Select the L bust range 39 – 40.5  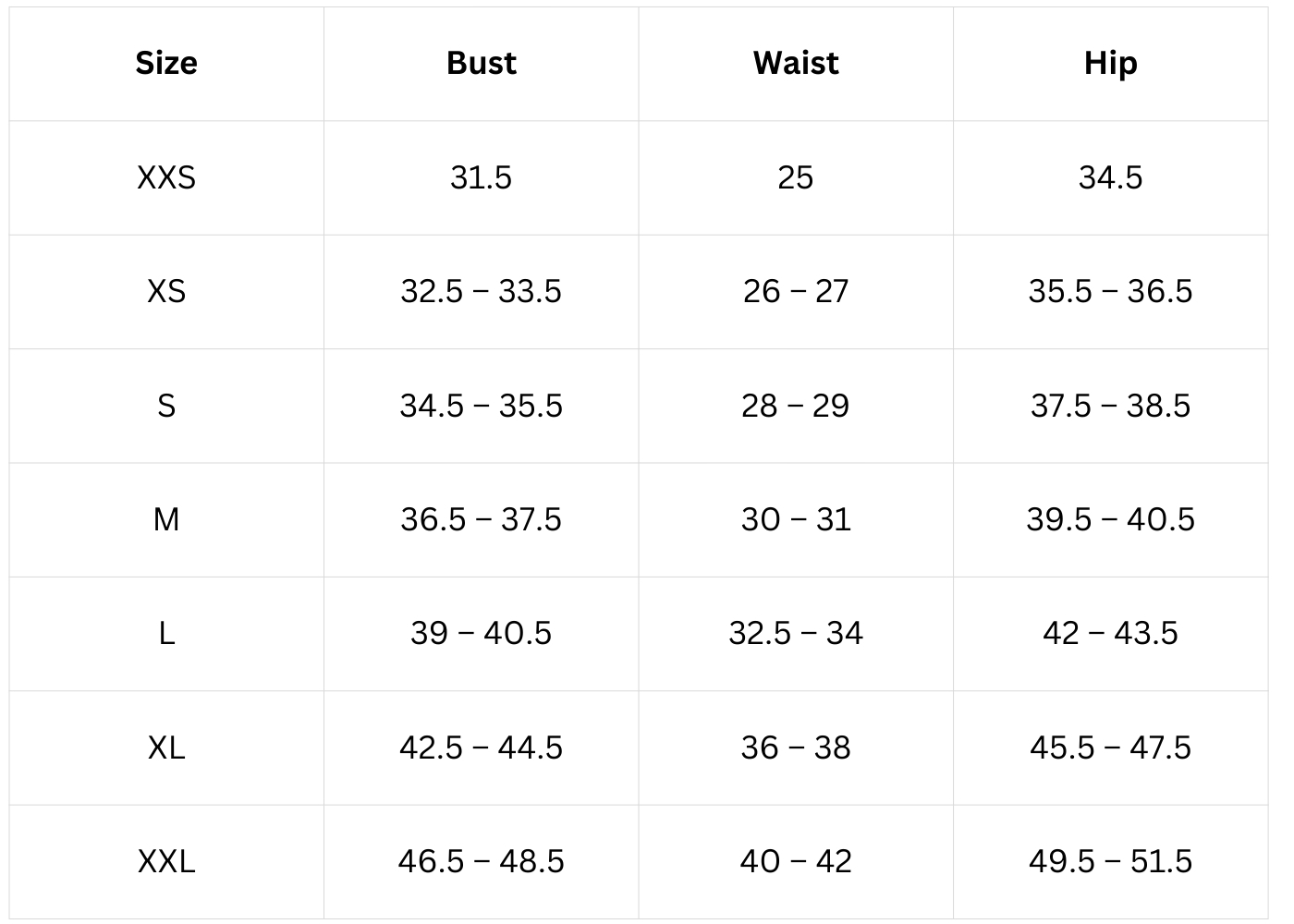pyautogui.click(x=481, y=634)
